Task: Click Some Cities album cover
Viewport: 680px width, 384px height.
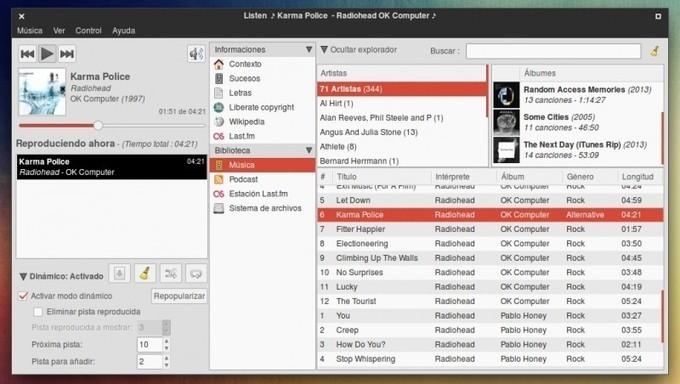Action: 506,122
